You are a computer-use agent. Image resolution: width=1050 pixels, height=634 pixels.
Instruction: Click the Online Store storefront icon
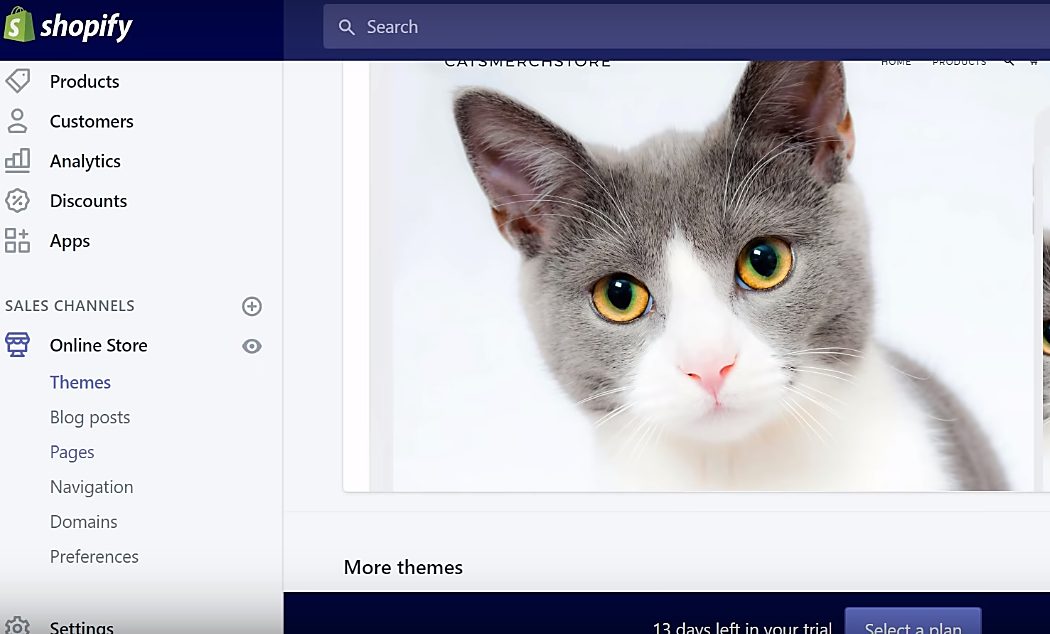pos(17,345)
